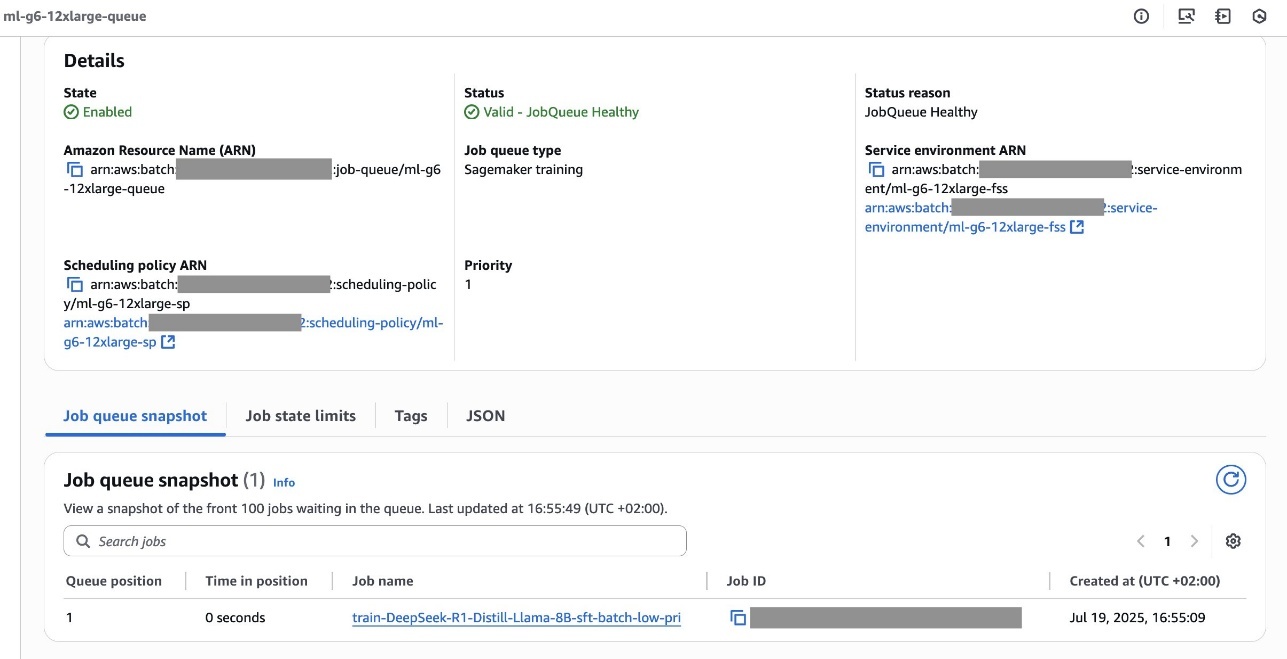Copy the Scheduling policy ARN
The width and height of the screenshot is (1287, 659).
75,285
